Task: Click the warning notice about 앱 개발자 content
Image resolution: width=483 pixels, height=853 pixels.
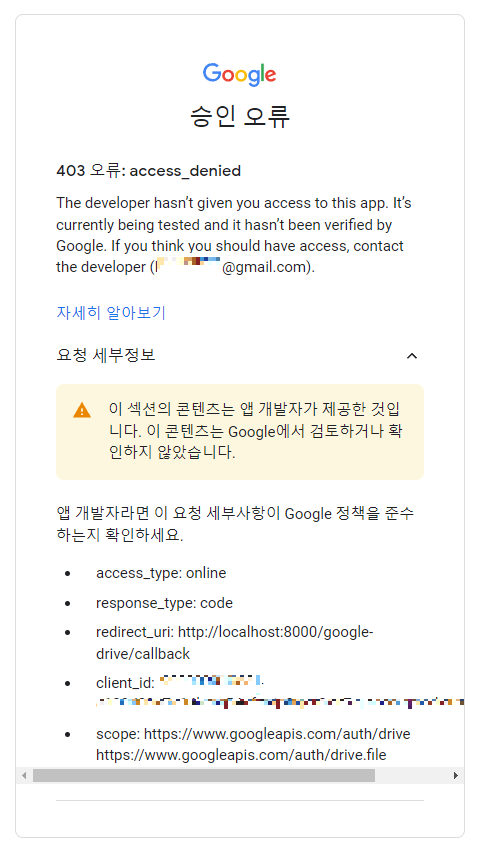Action: click(x=240, y=431)
